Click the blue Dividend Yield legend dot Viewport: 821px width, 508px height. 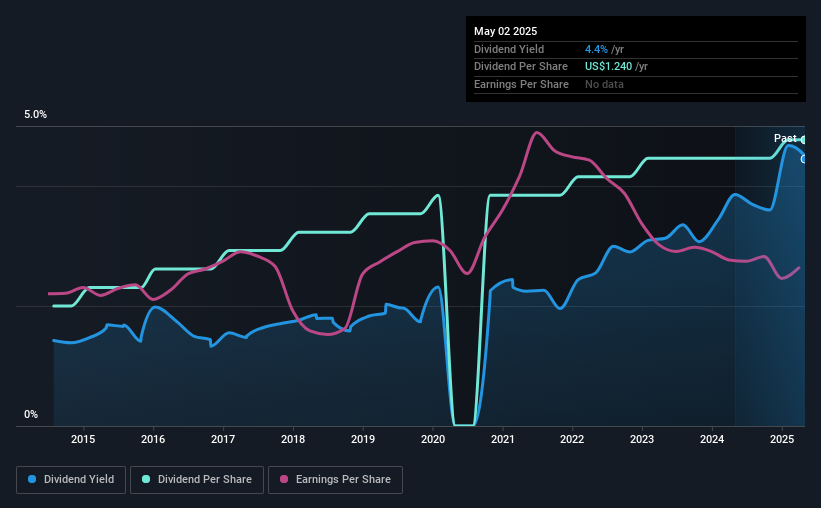(x=32, y=479)
